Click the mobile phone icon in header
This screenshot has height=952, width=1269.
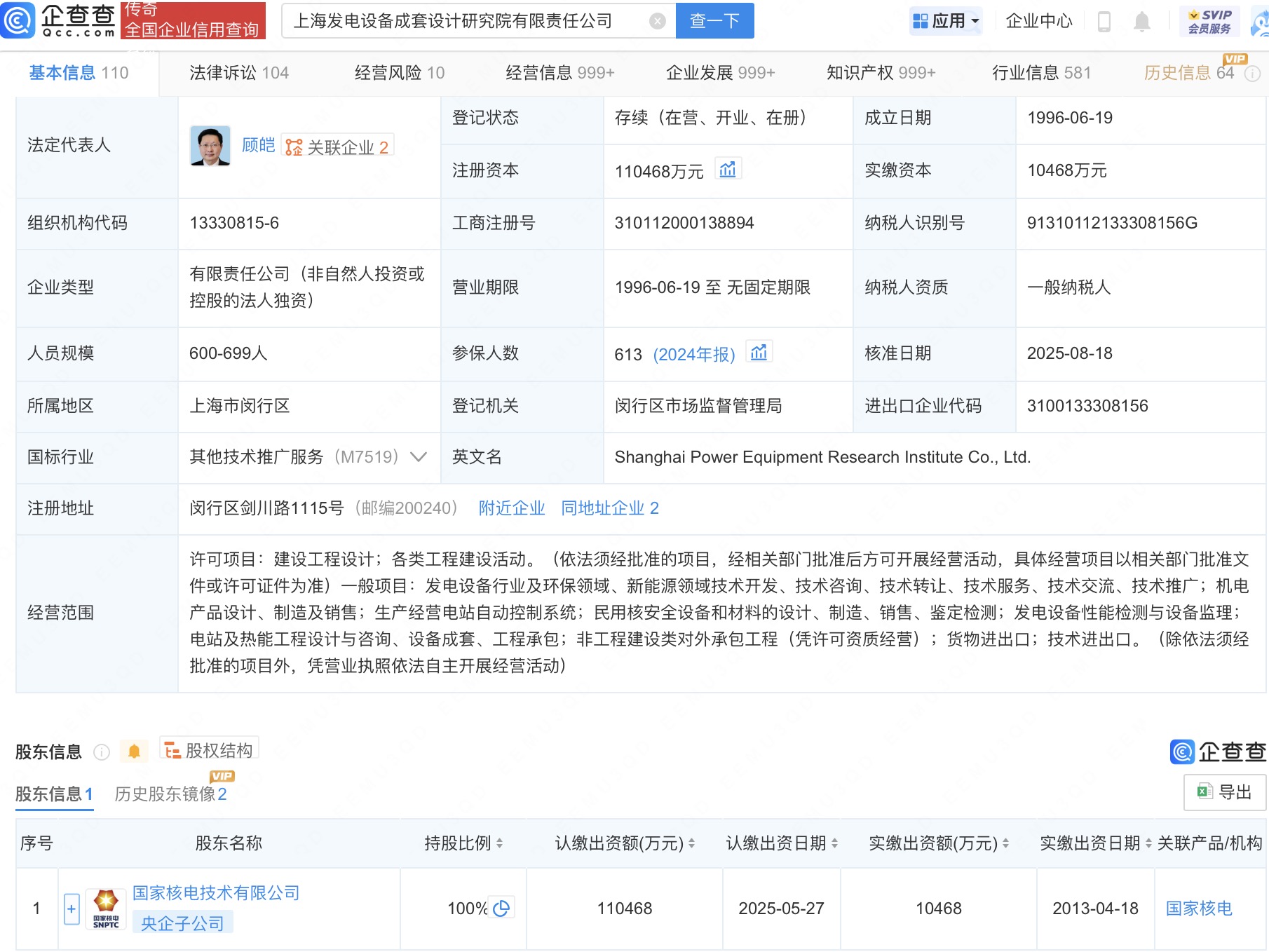pos(1104,22)
